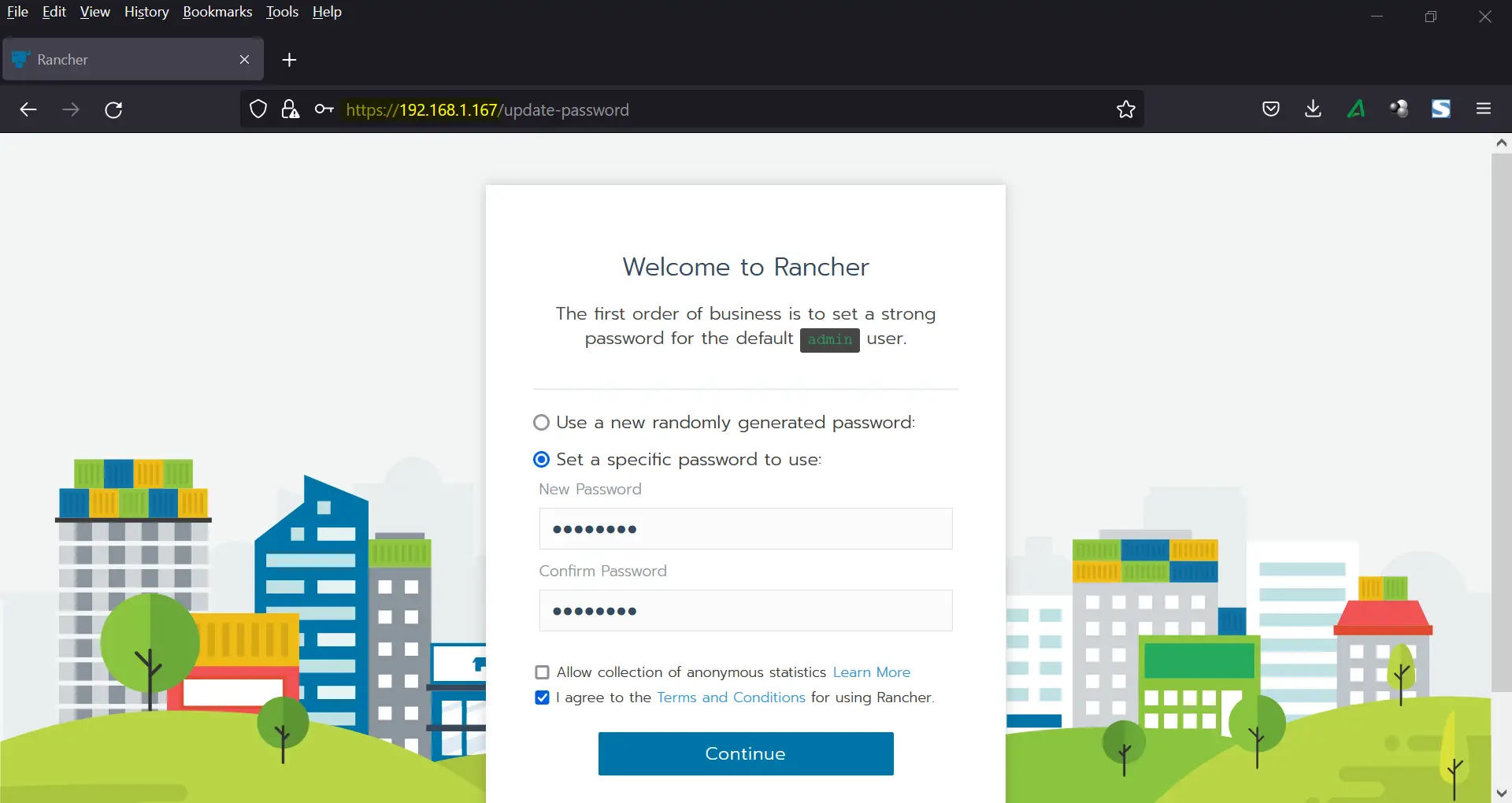1512x803 pixels.
Task: Click the forward navigation arrow
Action: point(71,109)
